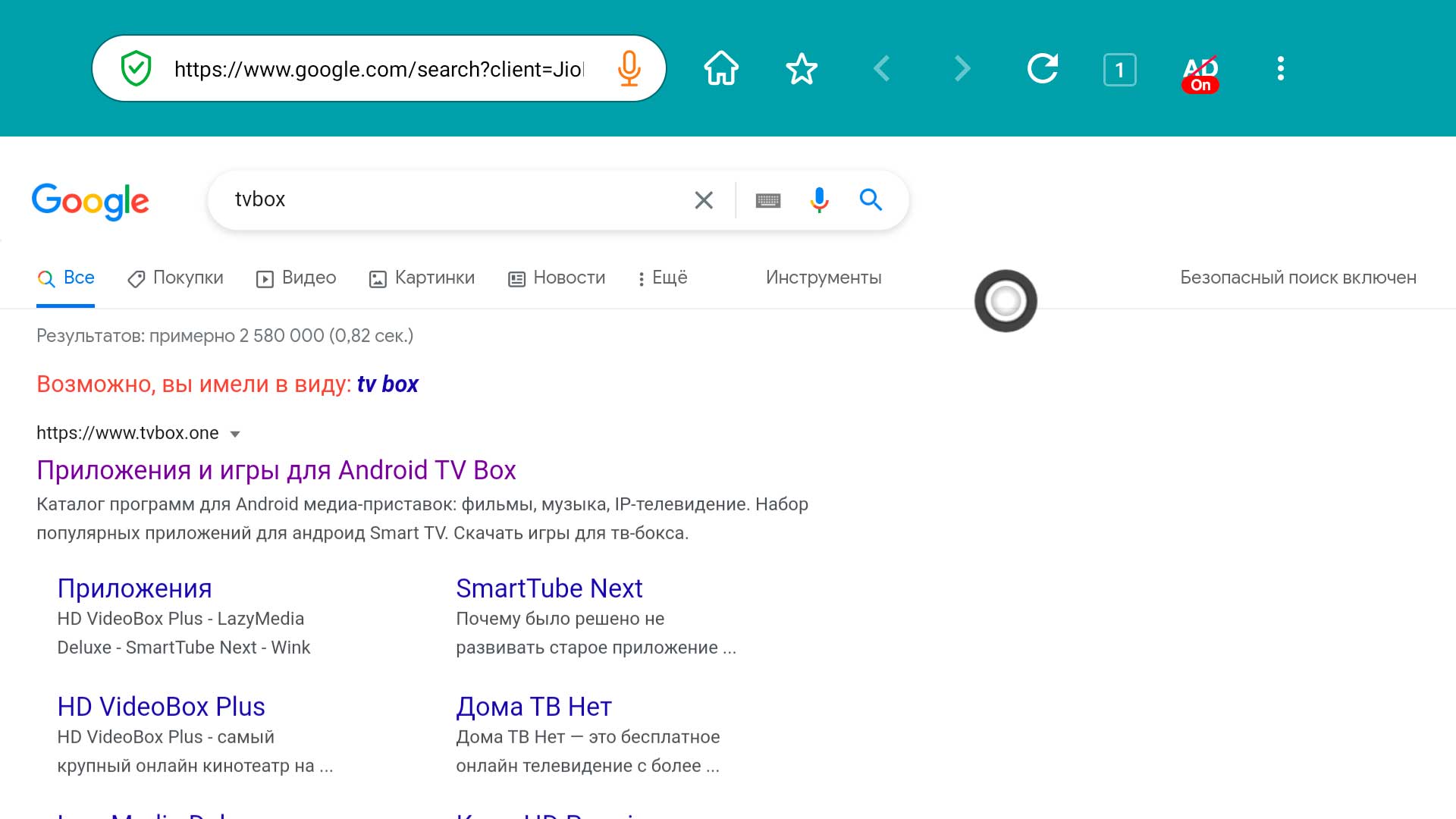Open the HD VideoBox Plus sitelink
The image size is (1456, 819).
pyautogui.click(x=161, y=707)
